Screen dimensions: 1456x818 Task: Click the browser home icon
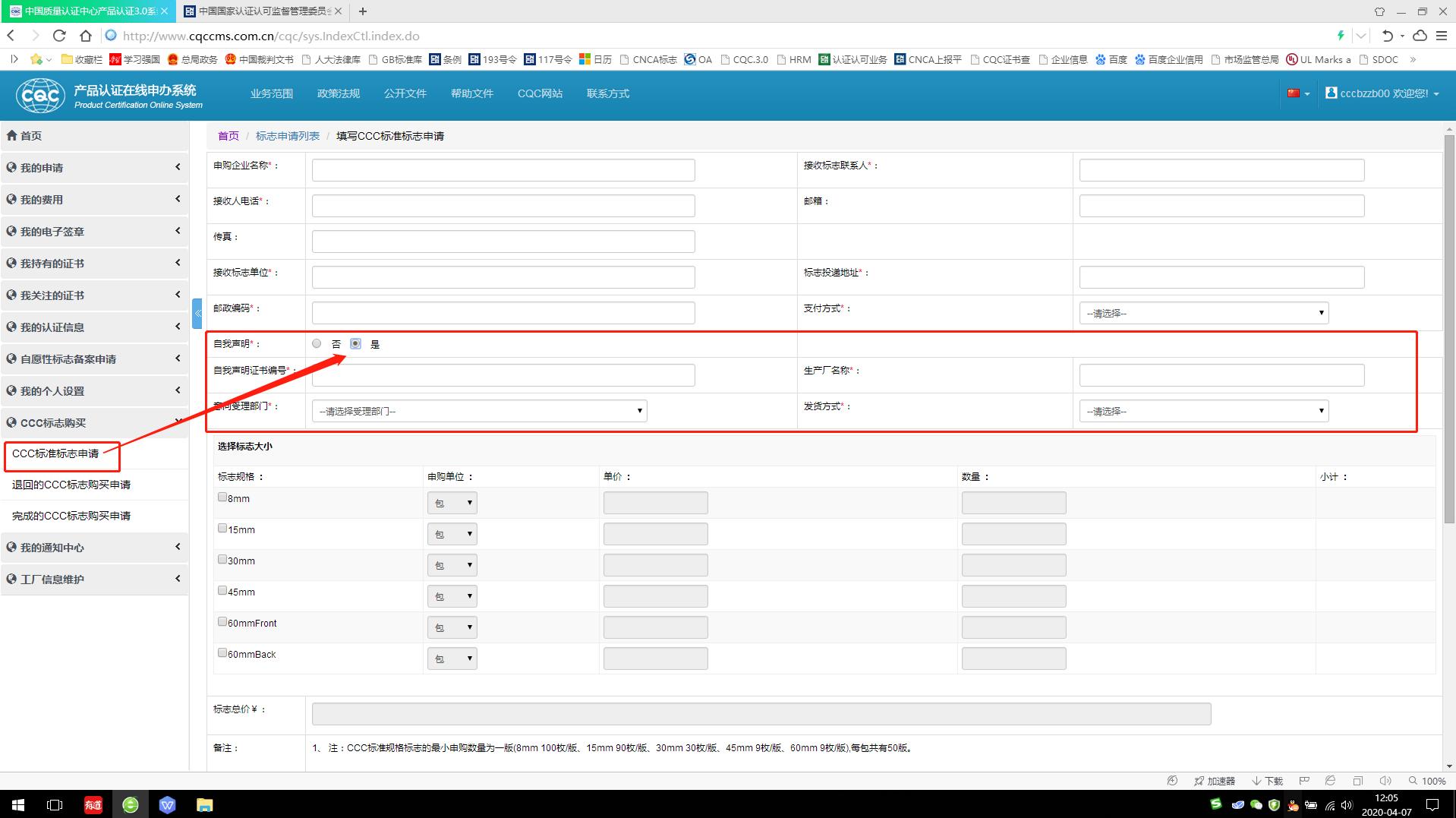(x=85, y=36)
